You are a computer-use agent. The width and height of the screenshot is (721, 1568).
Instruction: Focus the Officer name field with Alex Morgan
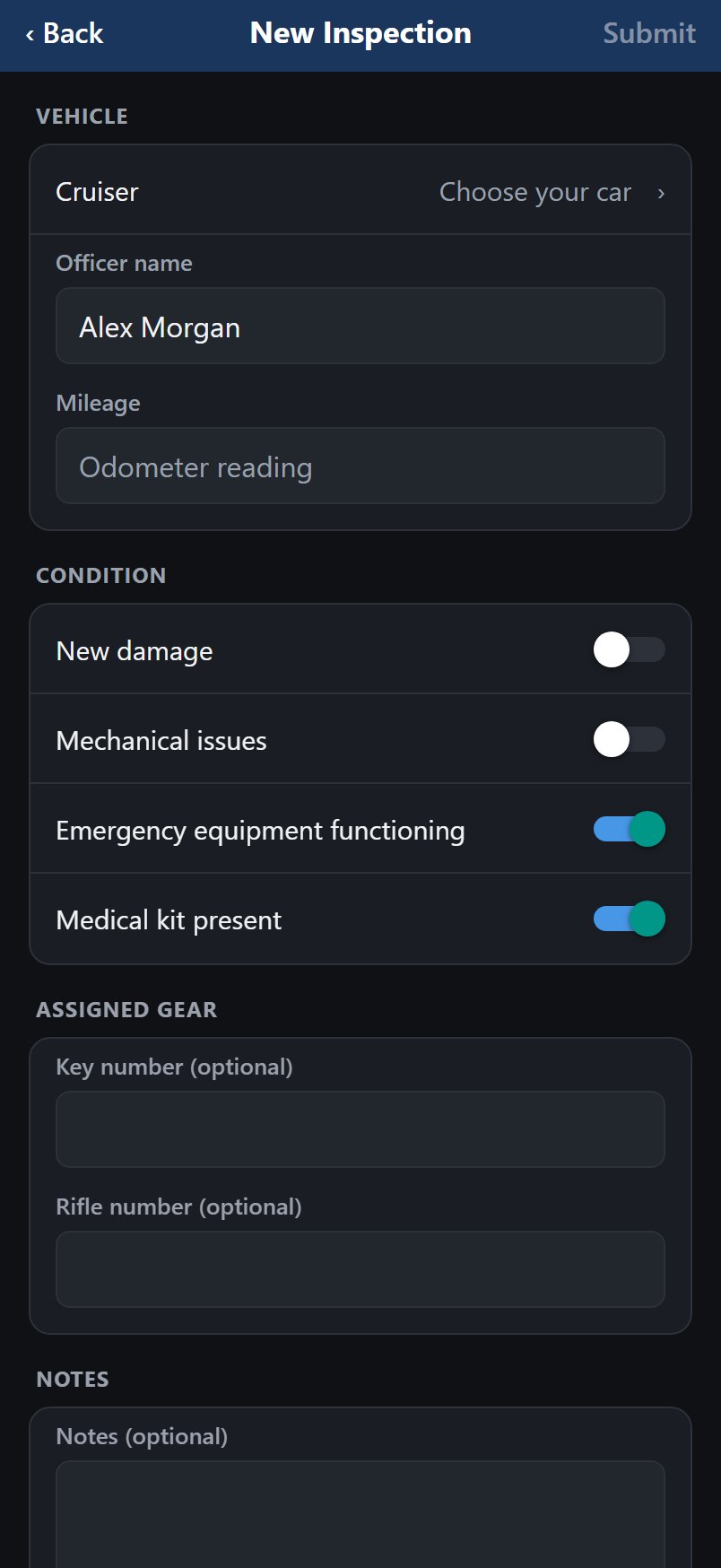[360, 326]
